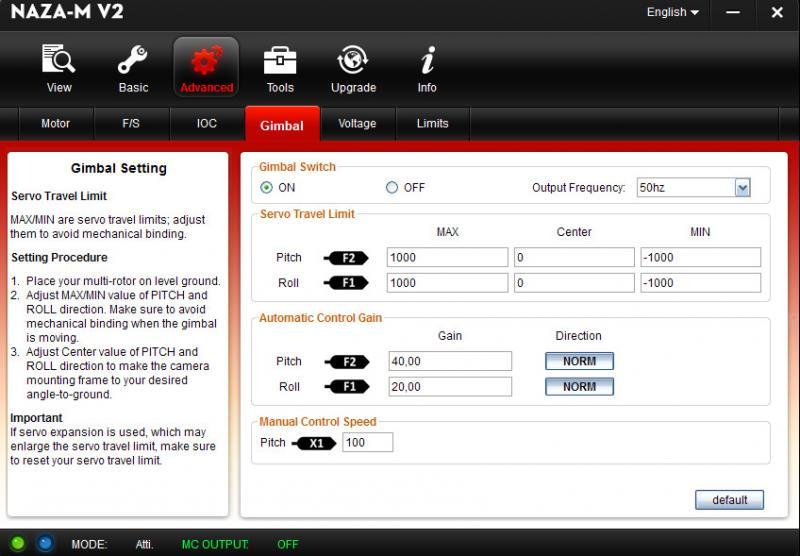Open the View magnifier icon
Screen dimensions: 800x556
[59, 62]
